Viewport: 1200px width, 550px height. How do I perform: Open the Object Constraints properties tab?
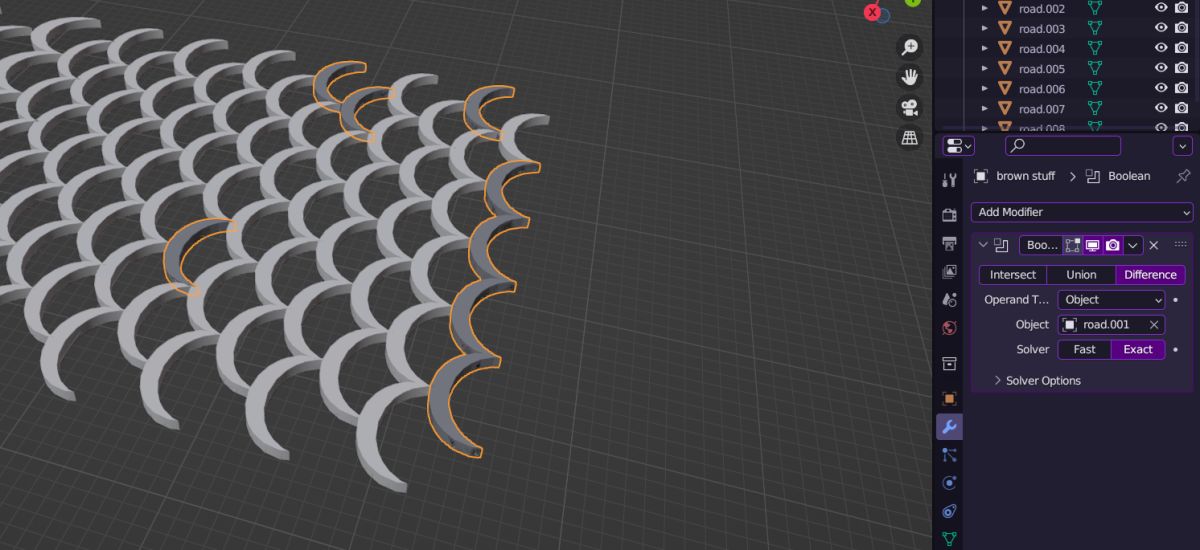pos(949,511)
